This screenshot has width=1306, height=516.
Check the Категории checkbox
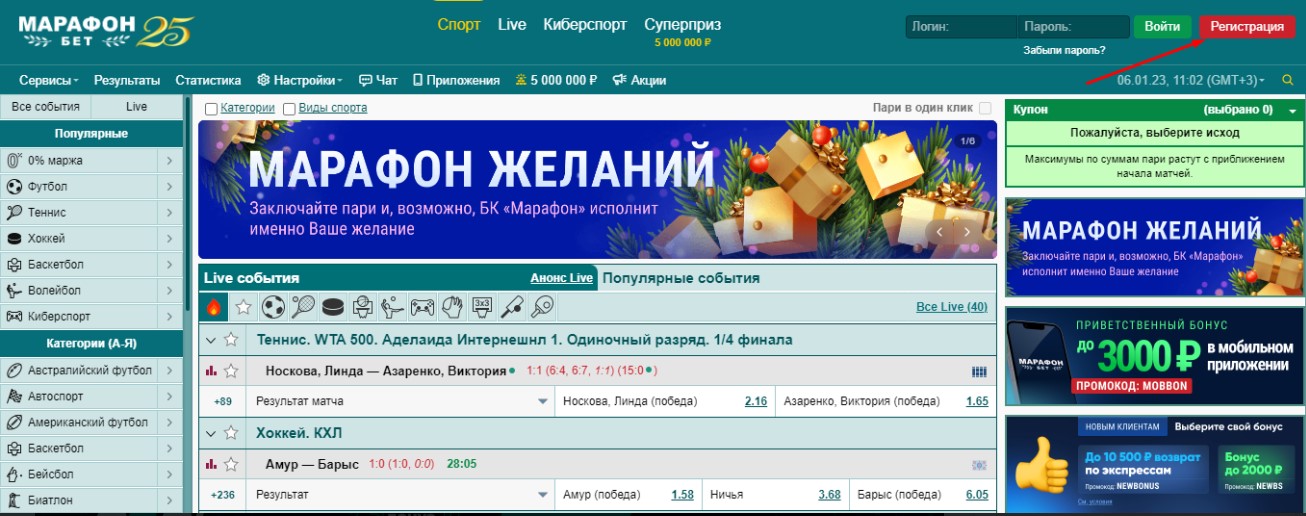coord(211,108)
